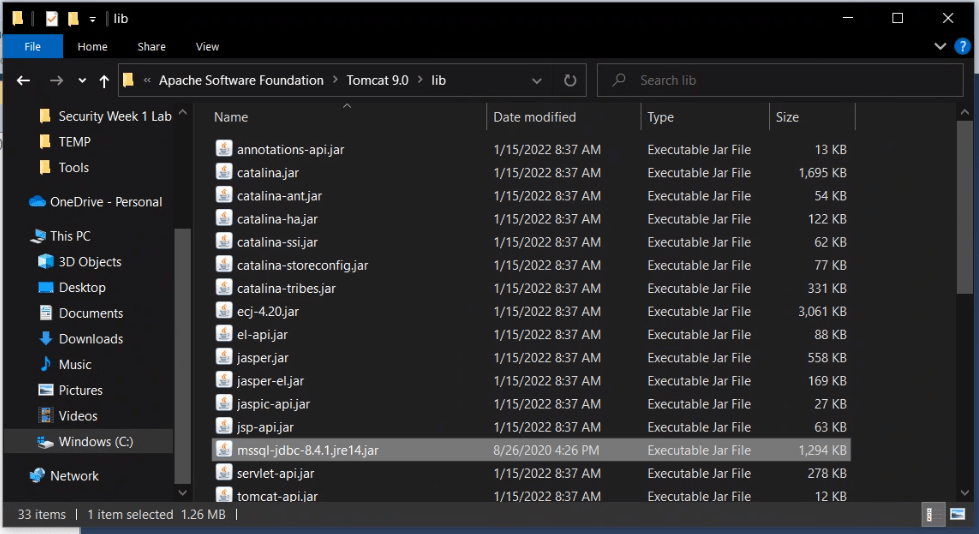Select the OneDrive - Personal cloud icon
The width and height of the screenshot is (979, 534).
click(38, 202)
